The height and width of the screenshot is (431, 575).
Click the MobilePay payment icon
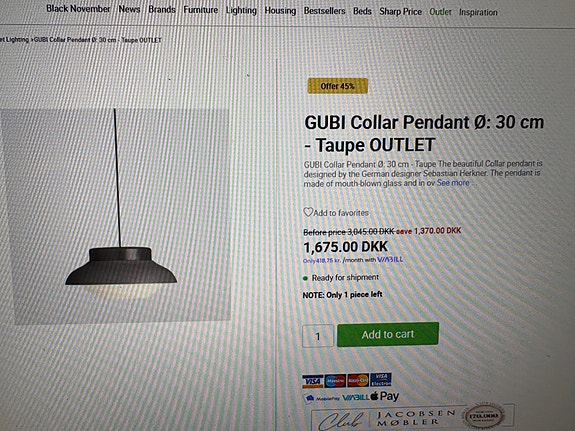pos(322,398)
